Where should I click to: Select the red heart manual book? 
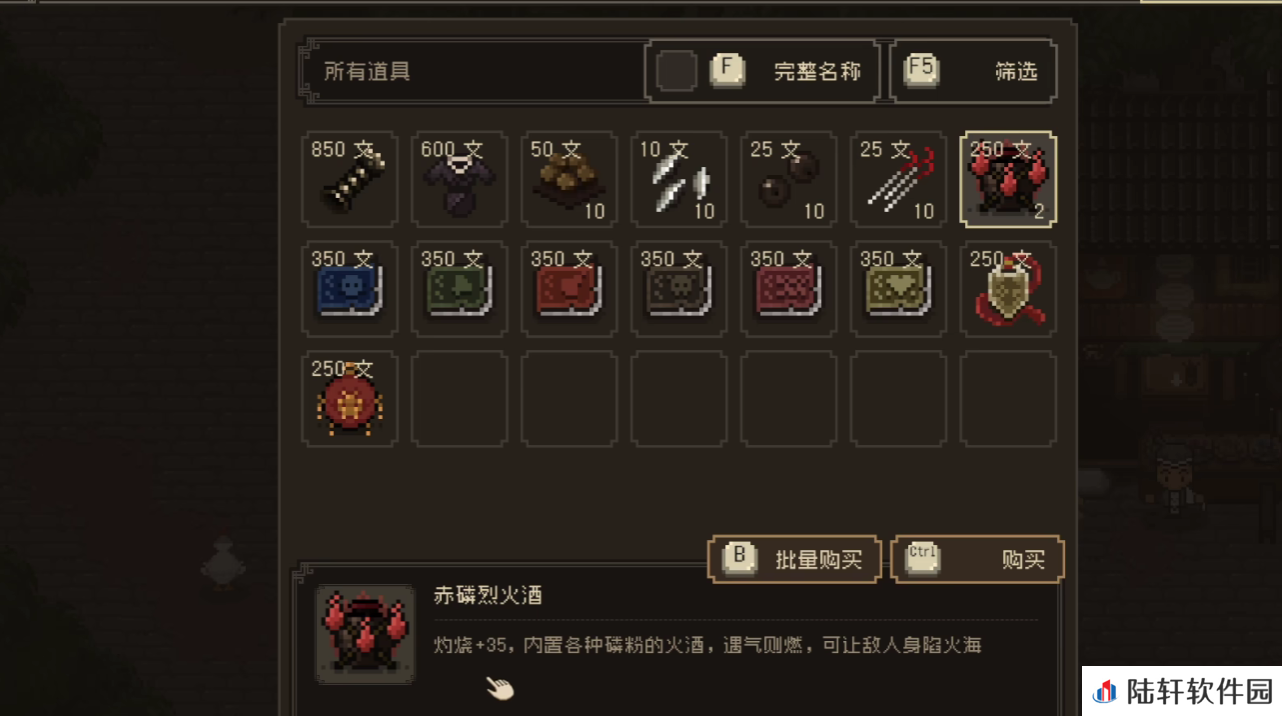pos(569,289)
